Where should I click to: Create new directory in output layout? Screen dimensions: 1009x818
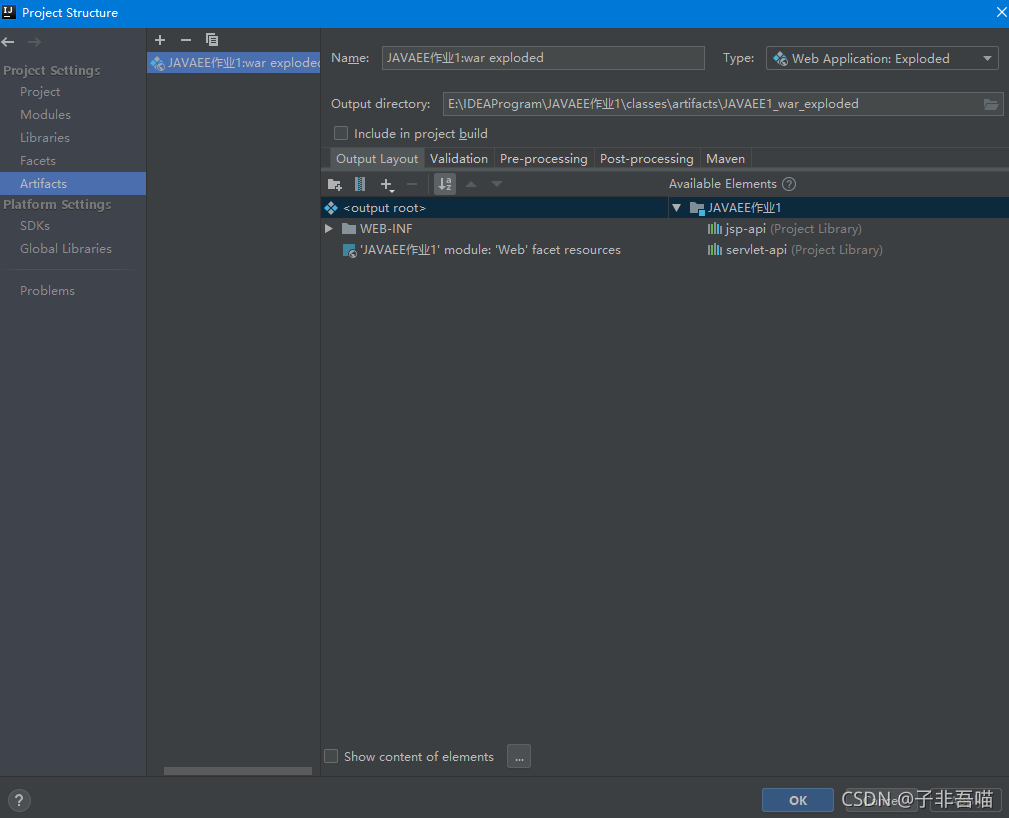(x=335, y=185)
